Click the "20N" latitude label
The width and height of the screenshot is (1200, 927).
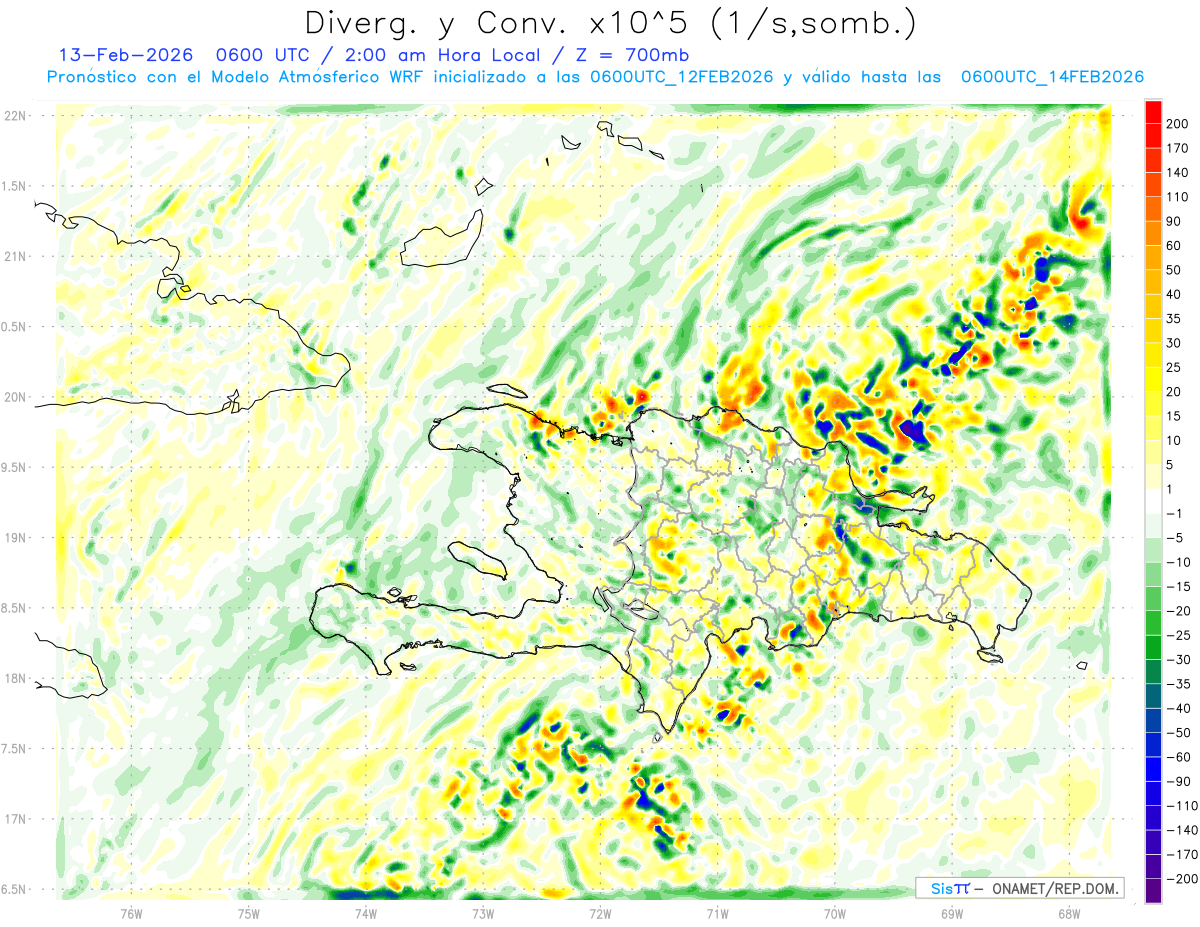coord(15,397)
